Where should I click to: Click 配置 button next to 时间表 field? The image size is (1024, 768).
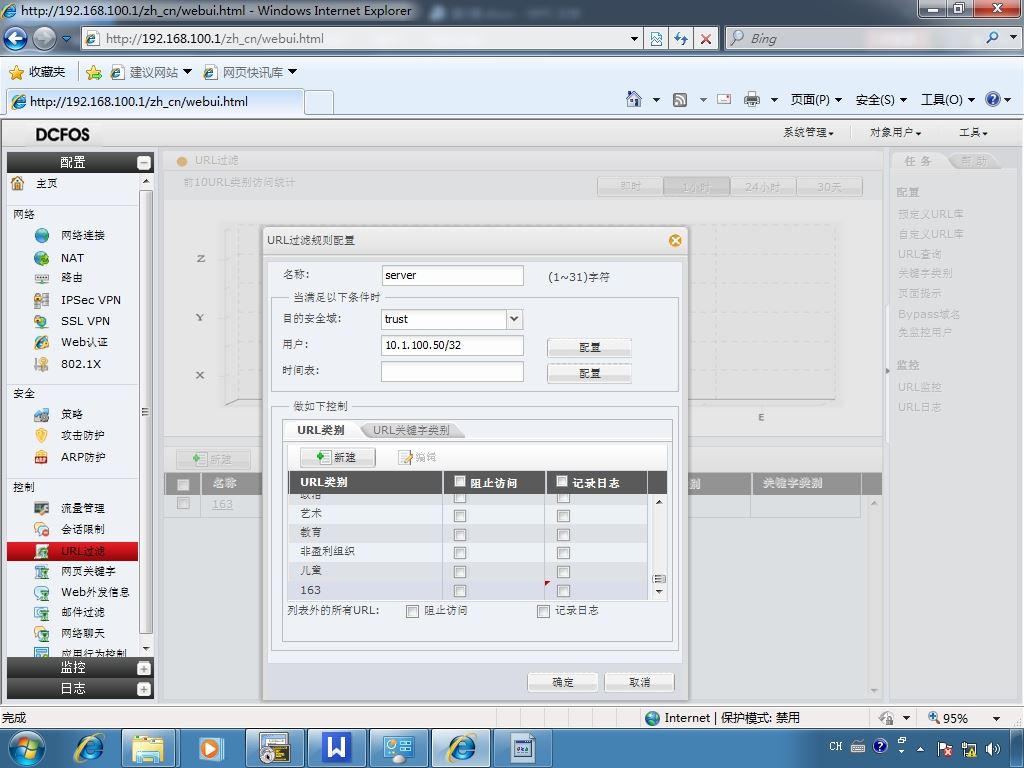coord(589,374)
